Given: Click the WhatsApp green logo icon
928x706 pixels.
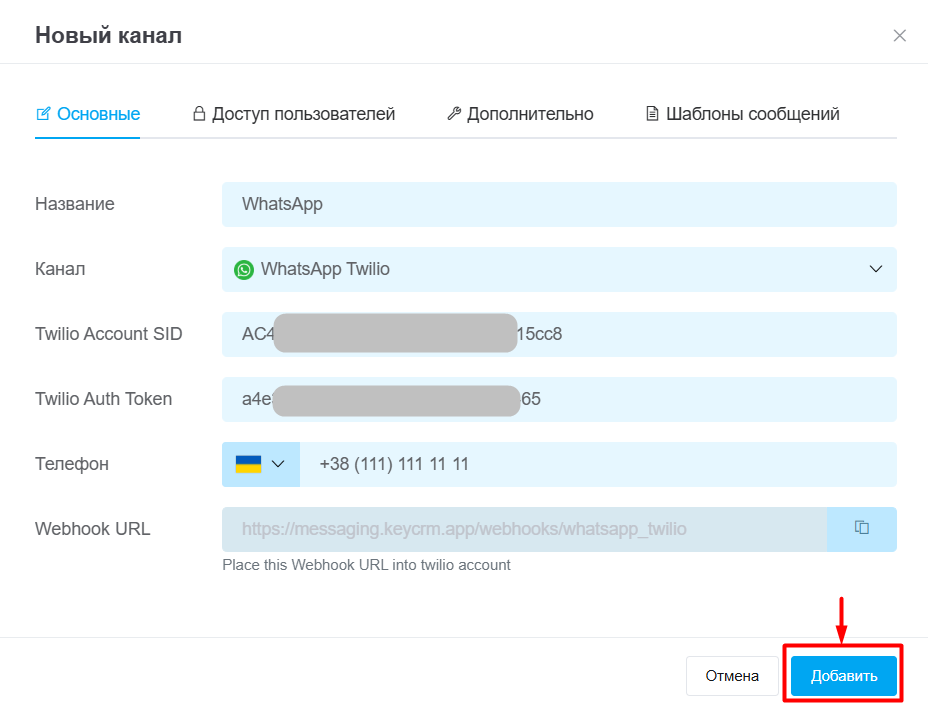Looking at the screenshot, I should (244, 270).
